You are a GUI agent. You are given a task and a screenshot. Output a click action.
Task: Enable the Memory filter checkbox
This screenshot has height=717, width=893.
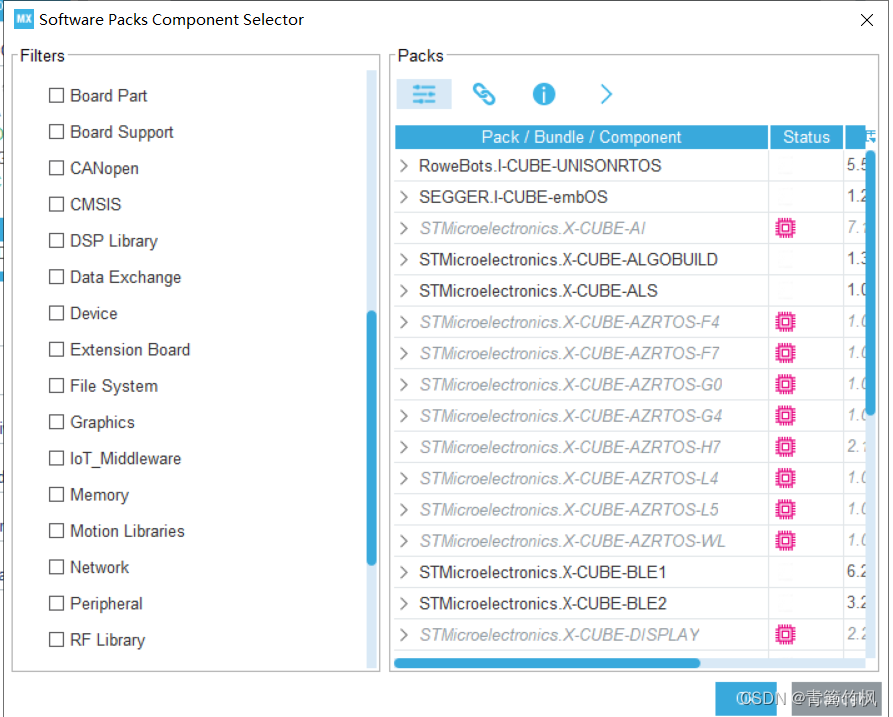[x=56, y=494]
